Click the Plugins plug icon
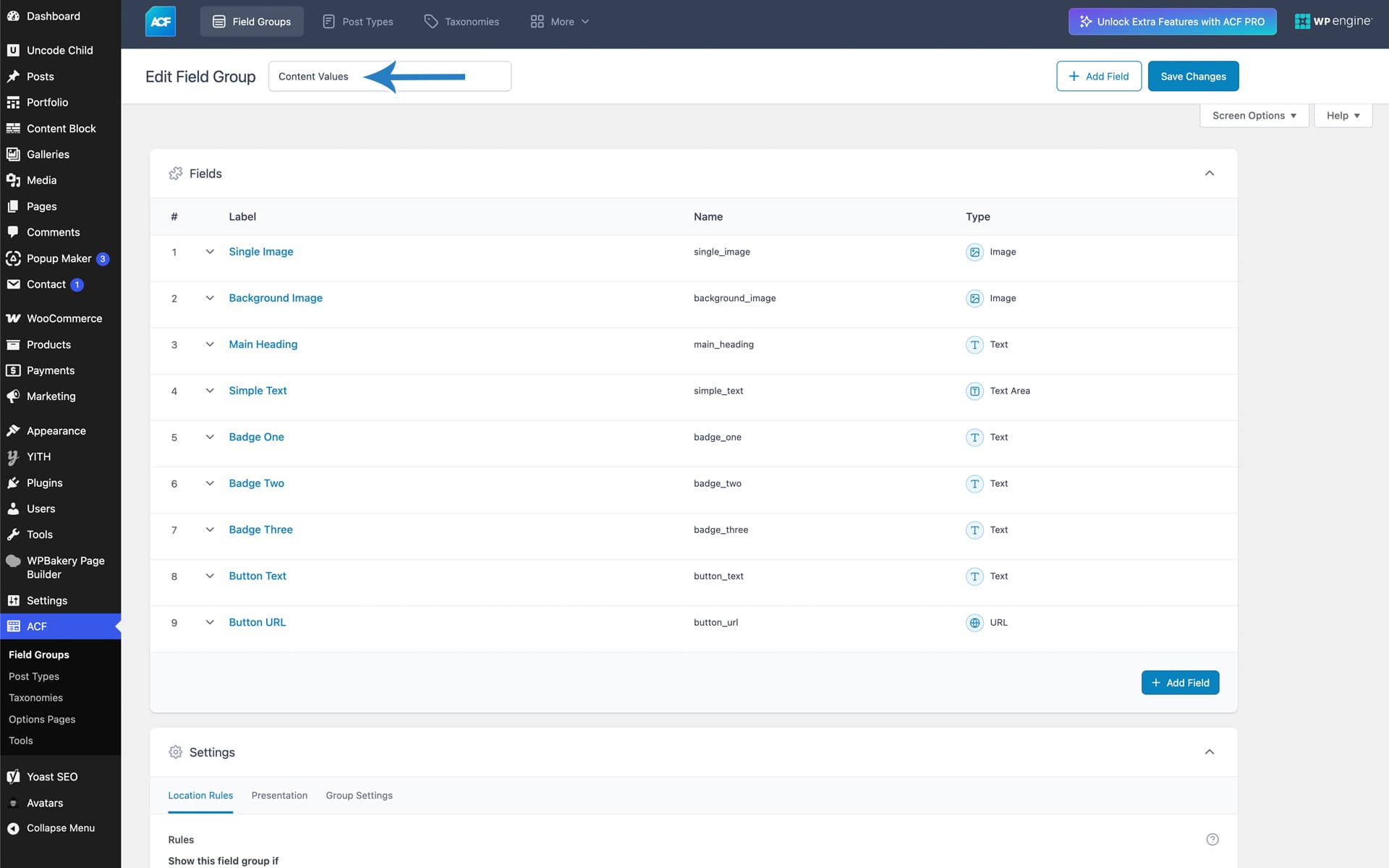The image size is (1389, 868). (x=13, y=482)
